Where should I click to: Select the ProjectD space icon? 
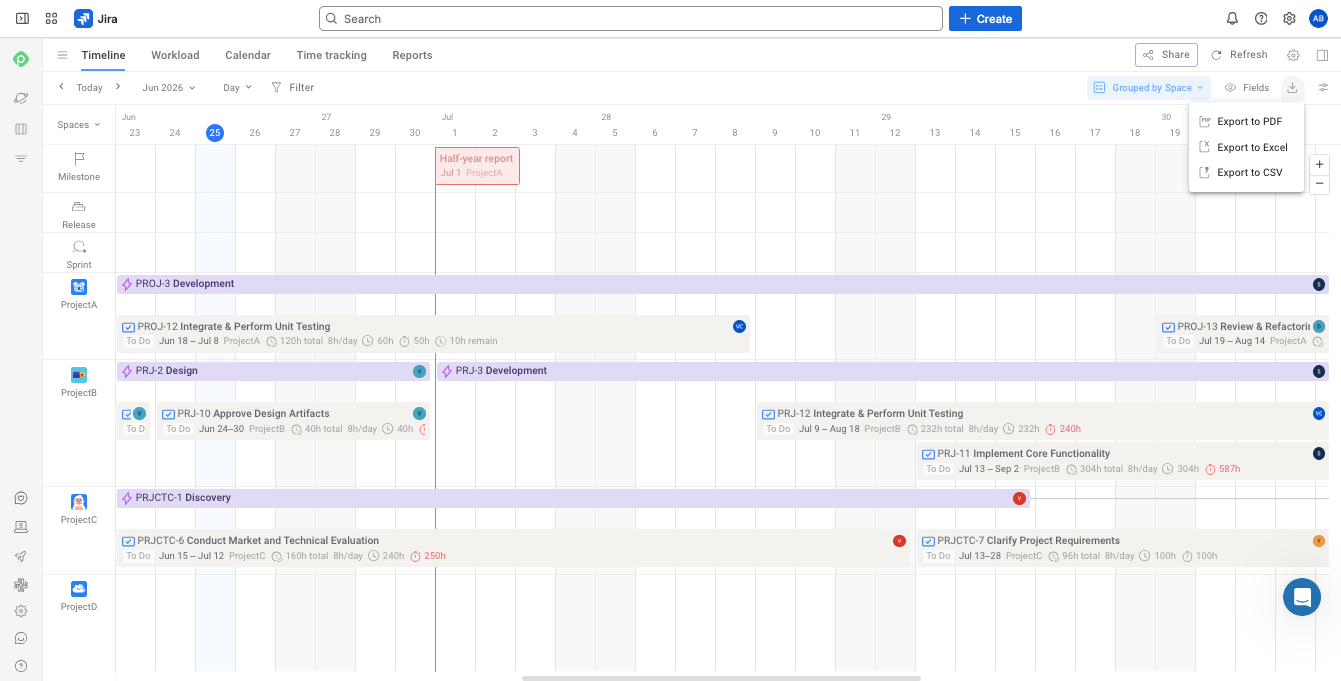(x=79, y=589)
